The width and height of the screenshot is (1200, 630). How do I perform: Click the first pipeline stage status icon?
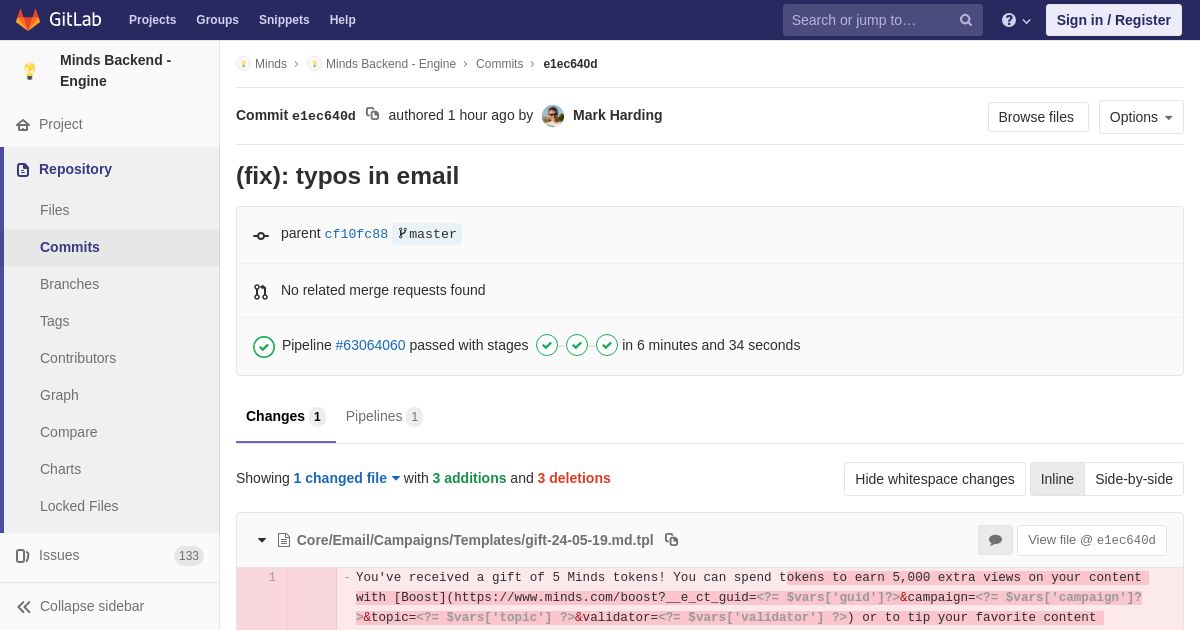pos(547,345)
